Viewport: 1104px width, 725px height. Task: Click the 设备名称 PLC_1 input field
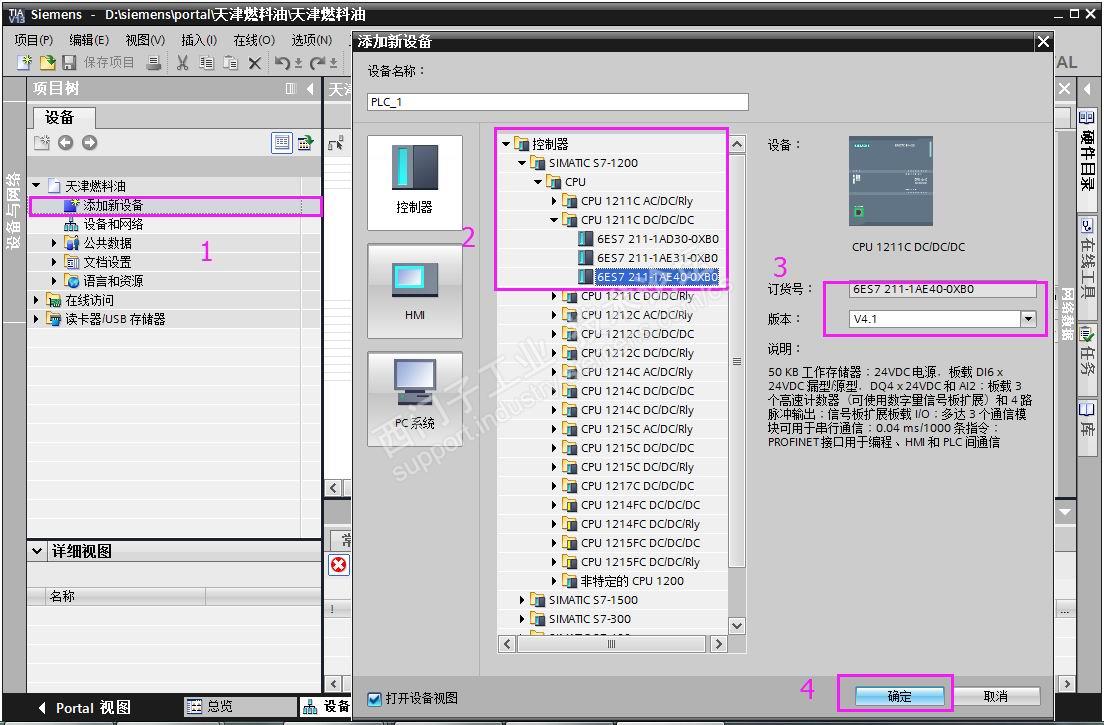point(558,102)
